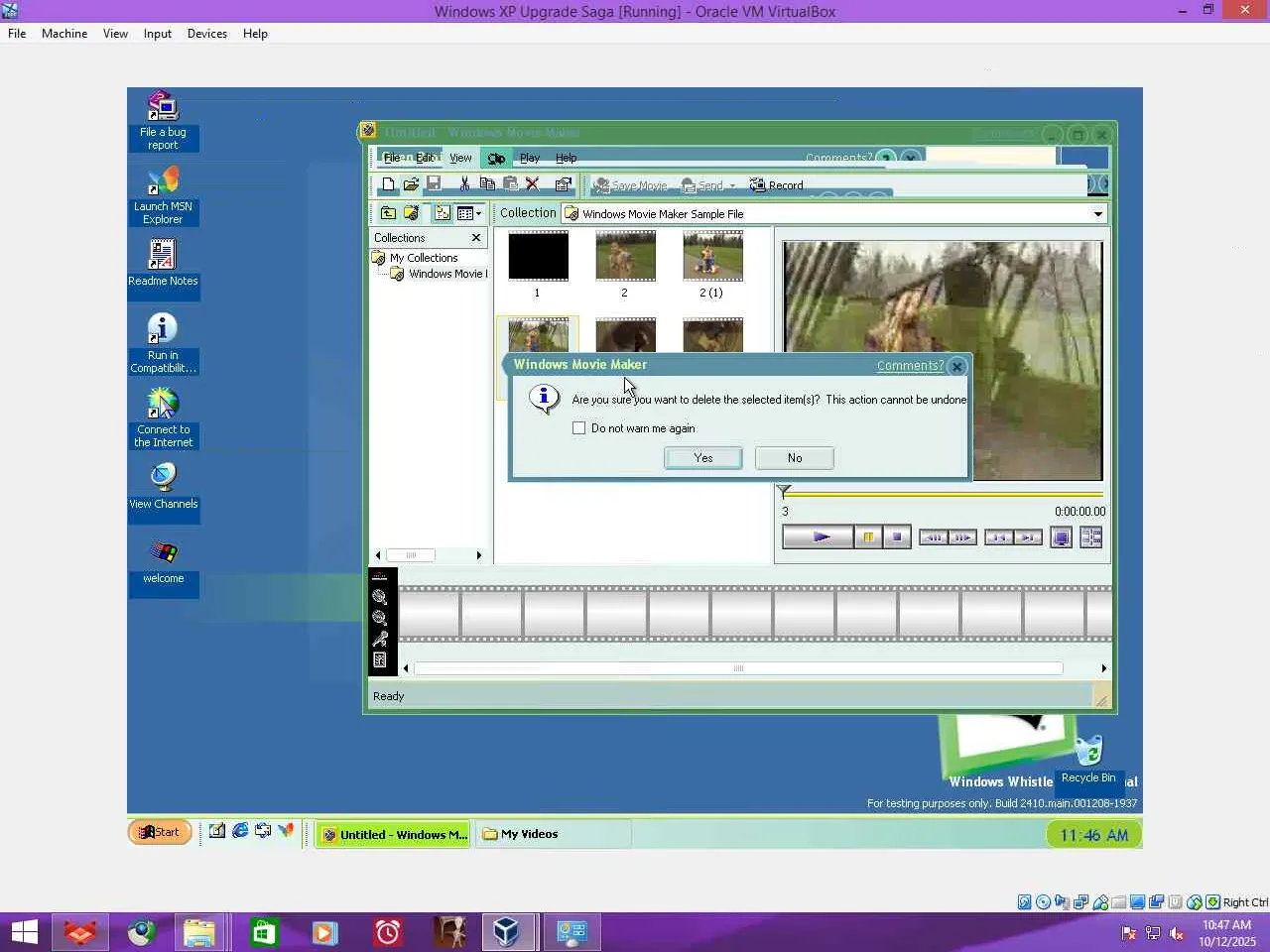Click the Cut scissors toolbar icon

[x=464, y=183]
